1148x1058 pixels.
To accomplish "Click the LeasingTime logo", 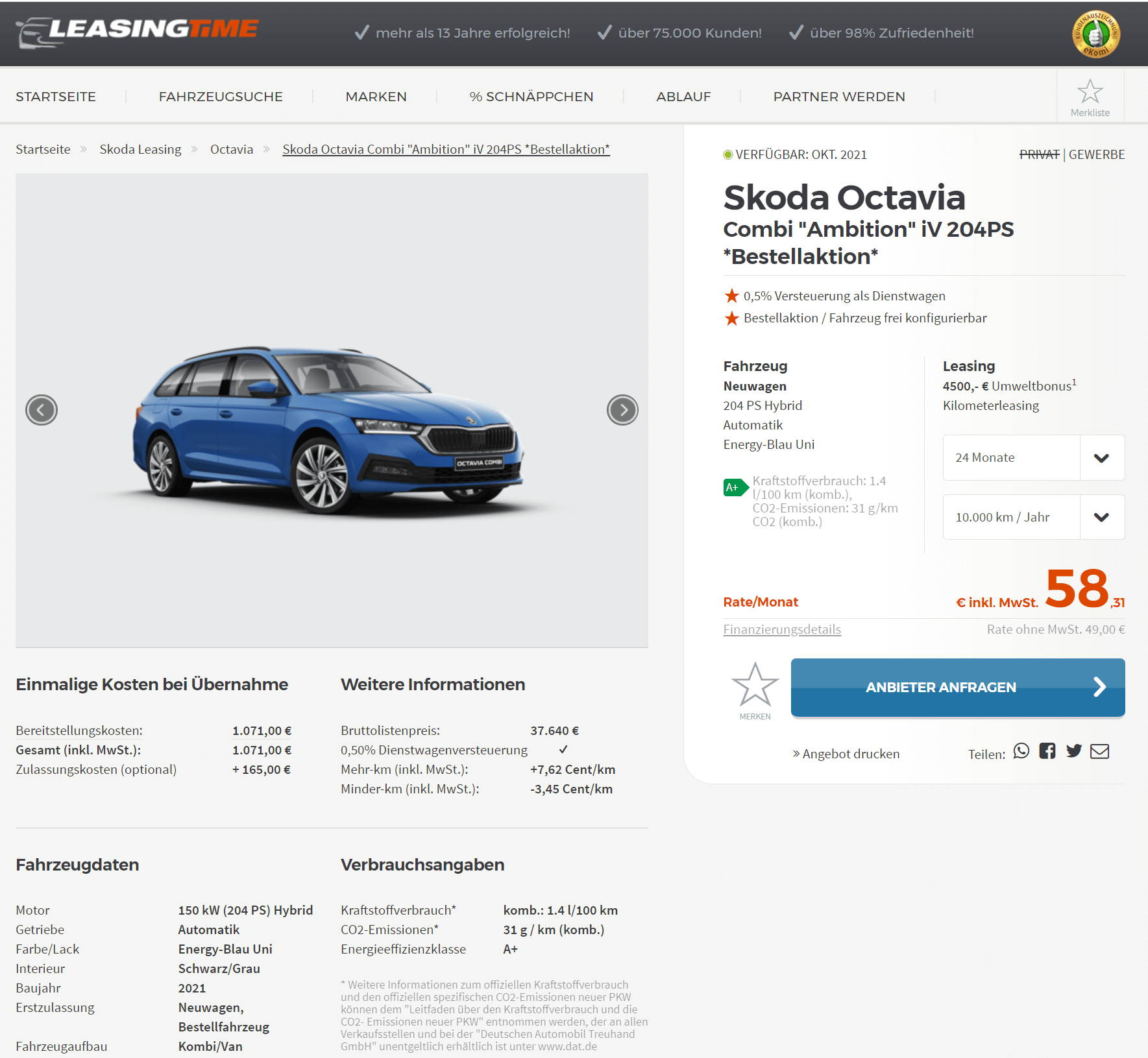I will (138, 32).
